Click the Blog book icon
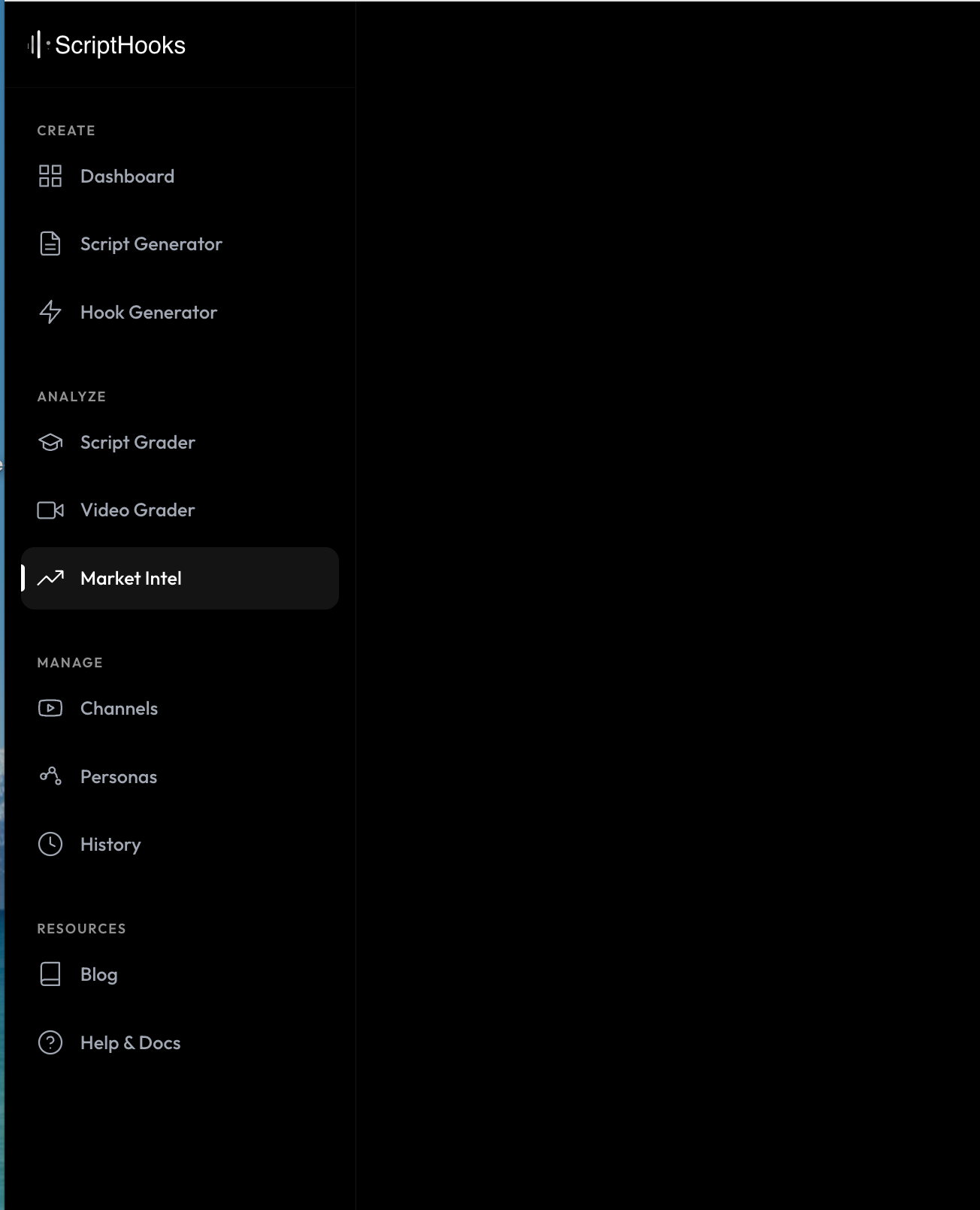Viewport: 980px width, 1210px height. 50,974
